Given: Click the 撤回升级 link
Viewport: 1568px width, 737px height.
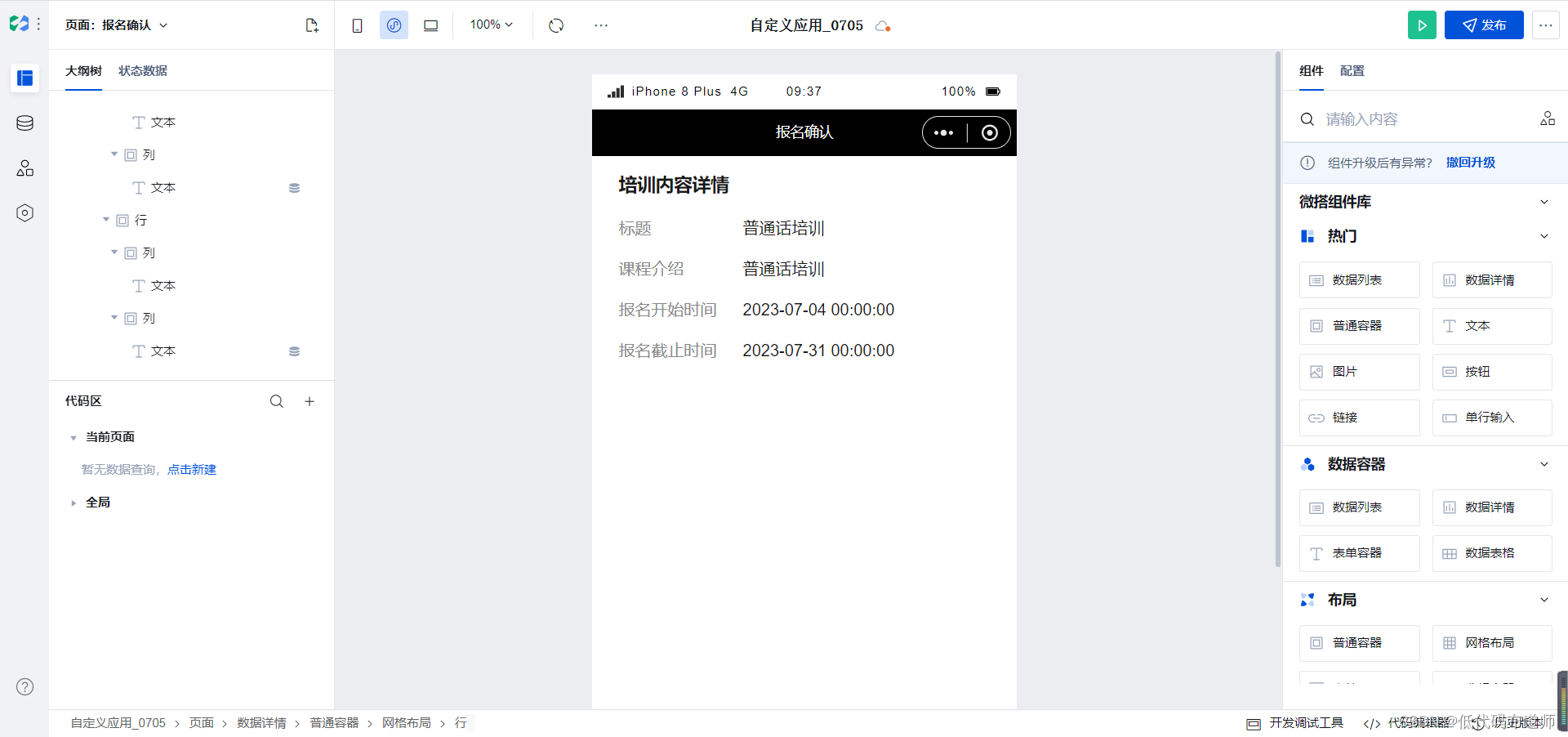Looking at the screenshot, I should point(1471,163).
